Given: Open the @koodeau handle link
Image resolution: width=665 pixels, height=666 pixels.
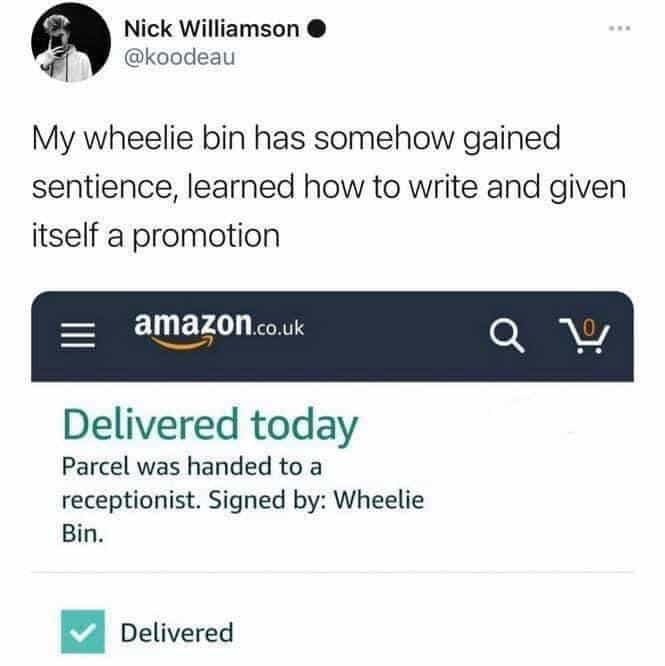Looking at the screenshot, I should tap(179, 57).
